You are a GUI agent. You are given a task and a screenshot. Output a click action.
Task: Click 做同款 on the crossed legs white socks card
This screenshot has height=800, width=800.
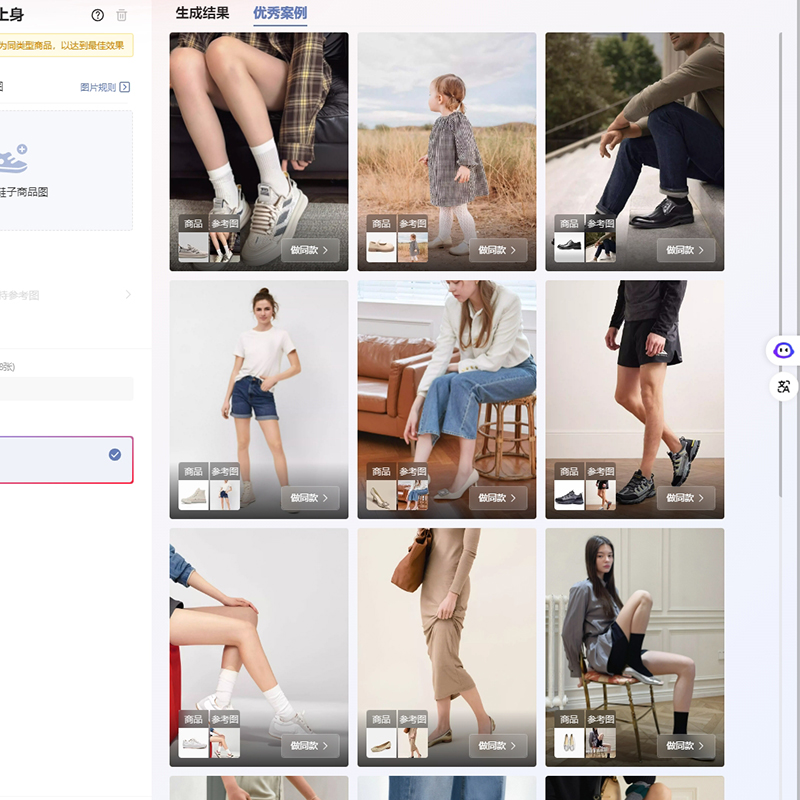coord(310,746)
